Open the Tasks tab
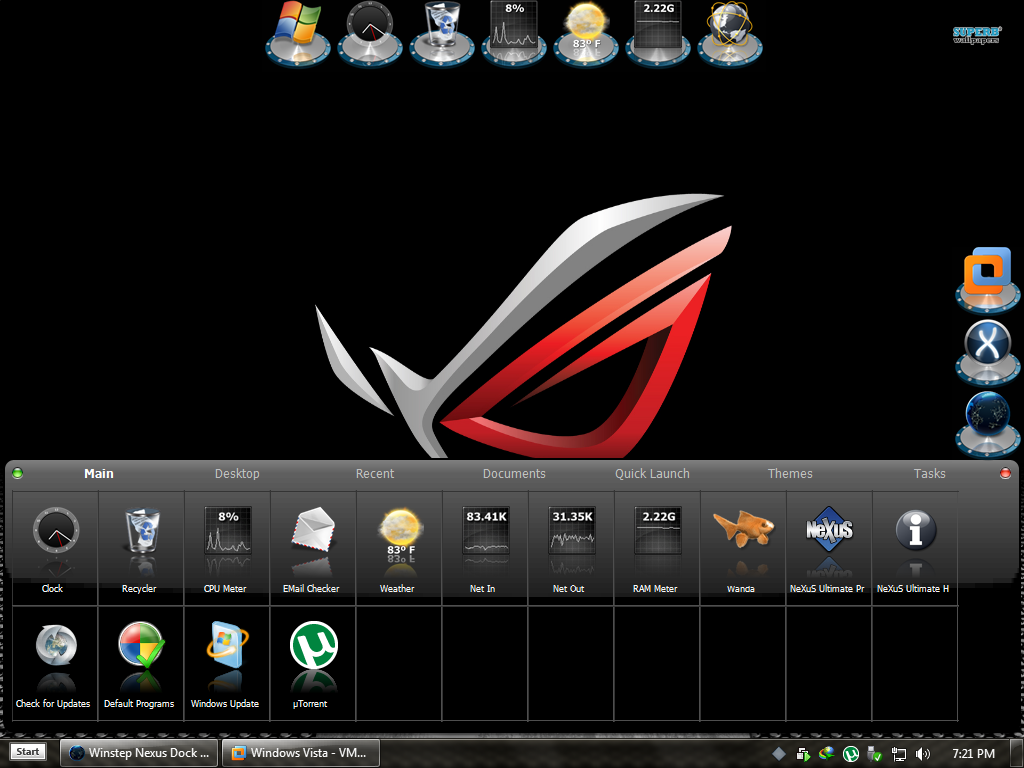This screenshot has width=1024, height=768. pos(929,473)
